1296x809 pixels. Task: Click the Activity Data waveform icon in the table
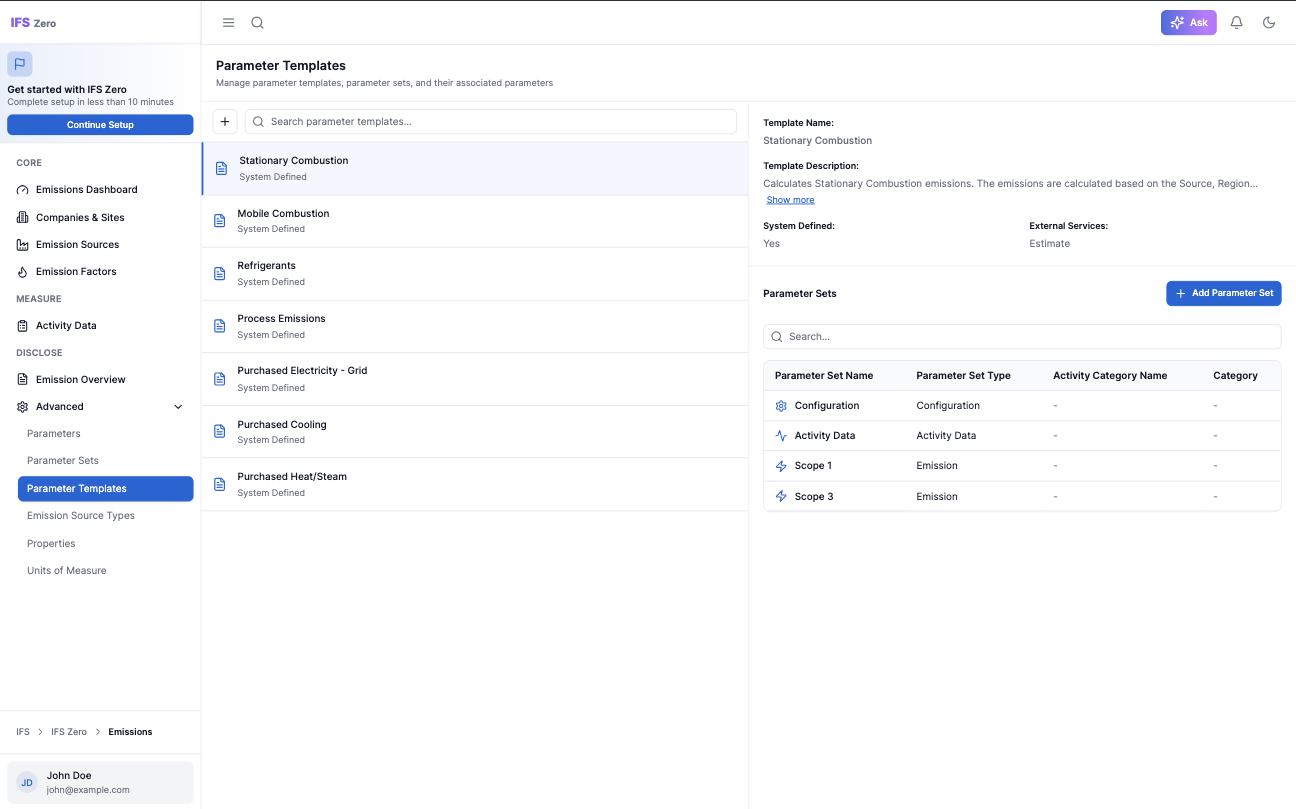click(x=781, y=436)
